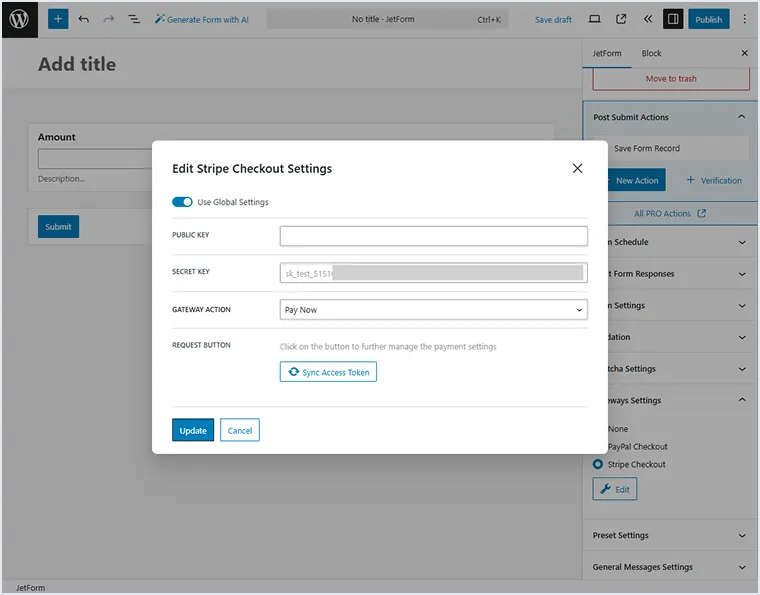Click the view form external link icon
Screen dimensions: 760x595
tap(621, 19)
